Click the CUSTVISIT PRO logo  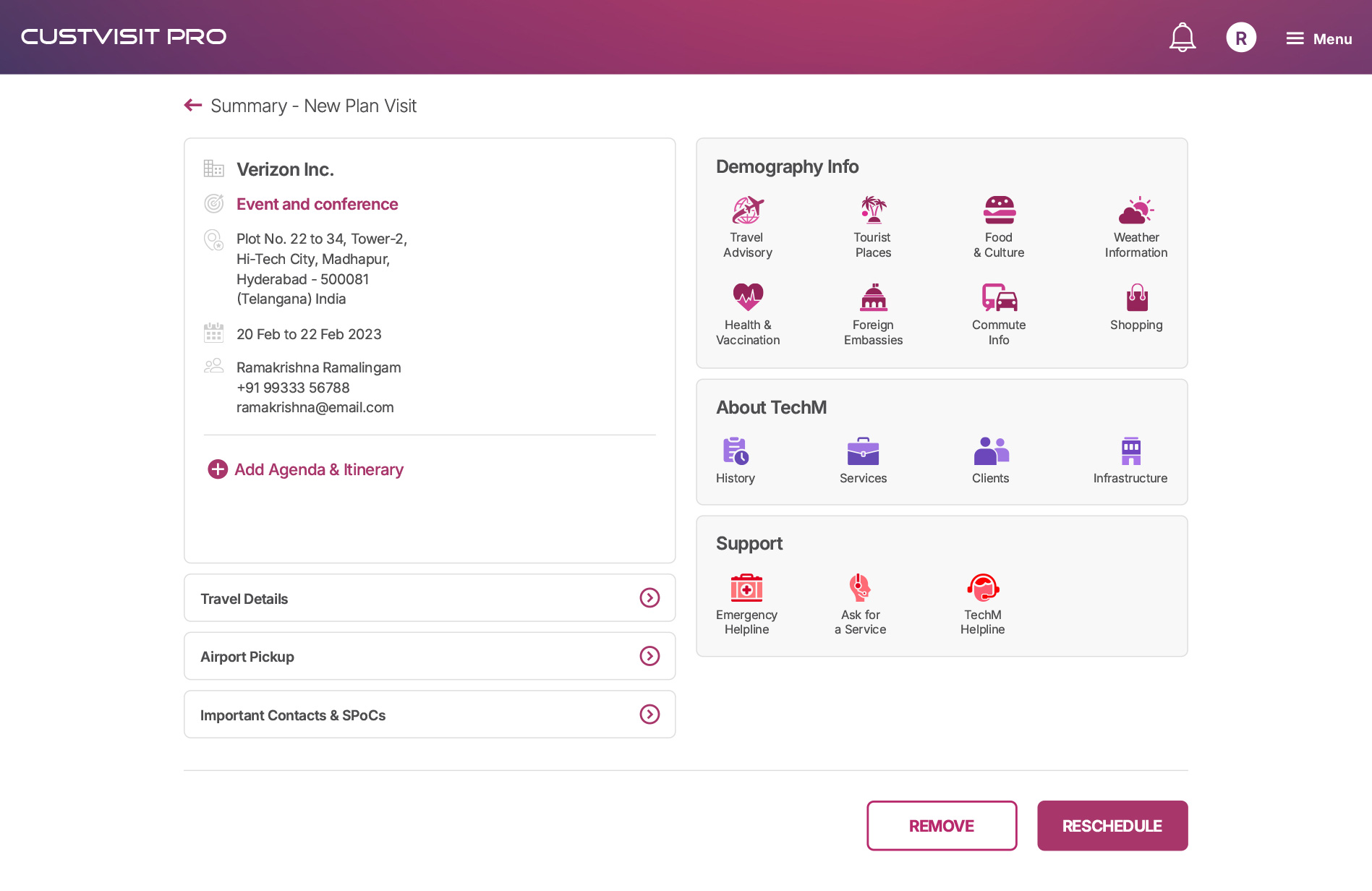click(x=124, y=37)
